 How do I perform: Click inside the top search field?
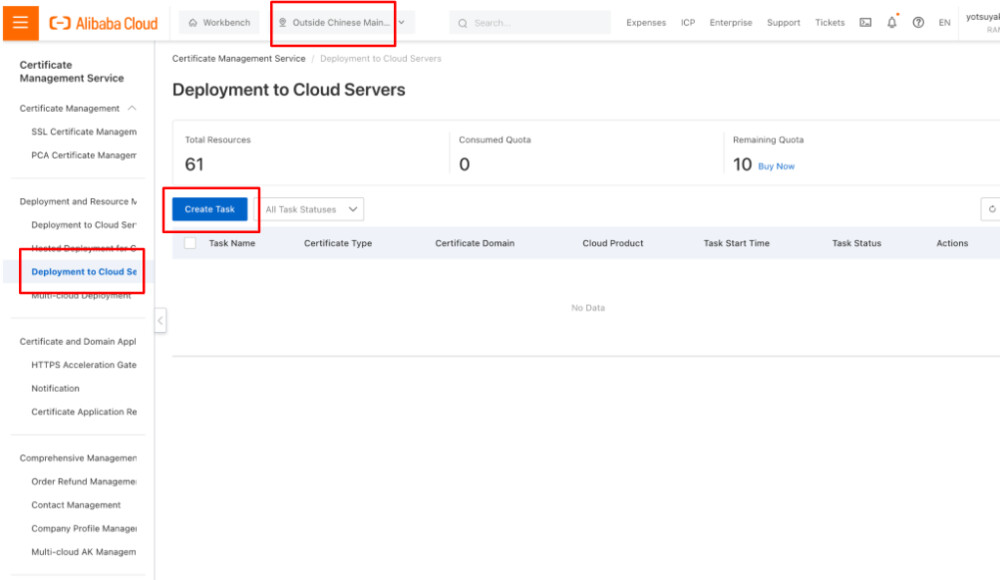point(530,22)
